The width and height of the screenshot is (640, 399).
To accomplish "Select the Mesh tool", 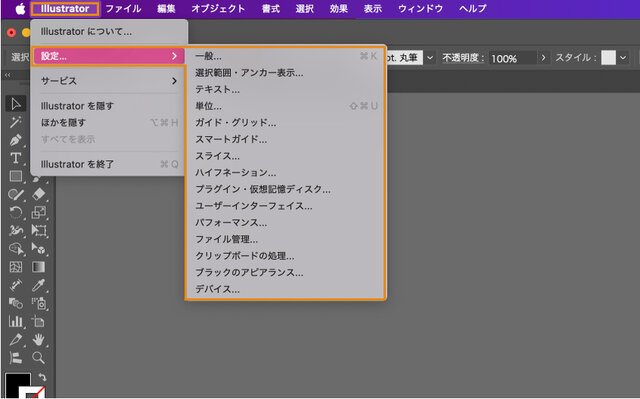I will coord(16,267).
